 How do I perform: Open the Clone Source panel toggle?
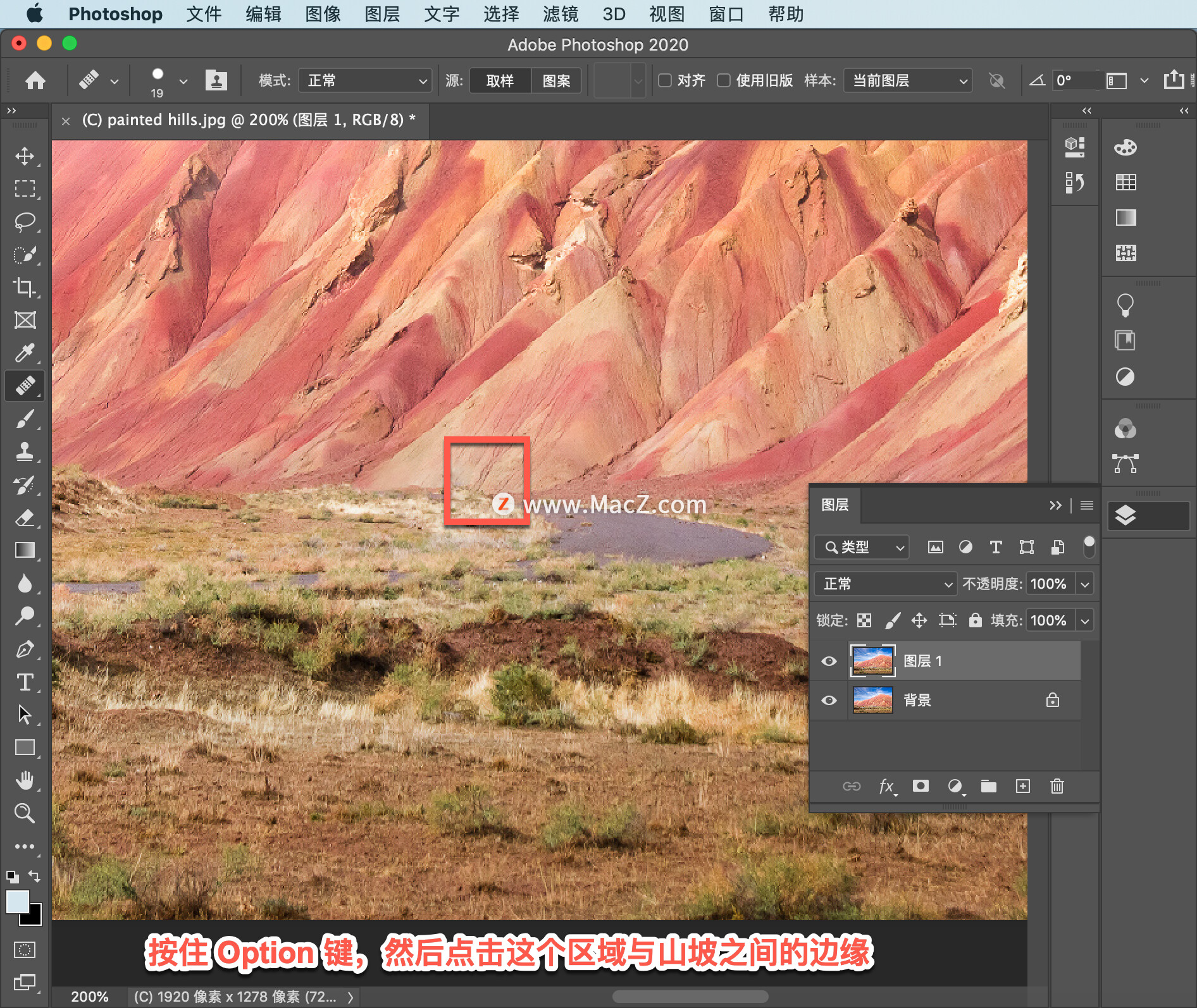216,80
